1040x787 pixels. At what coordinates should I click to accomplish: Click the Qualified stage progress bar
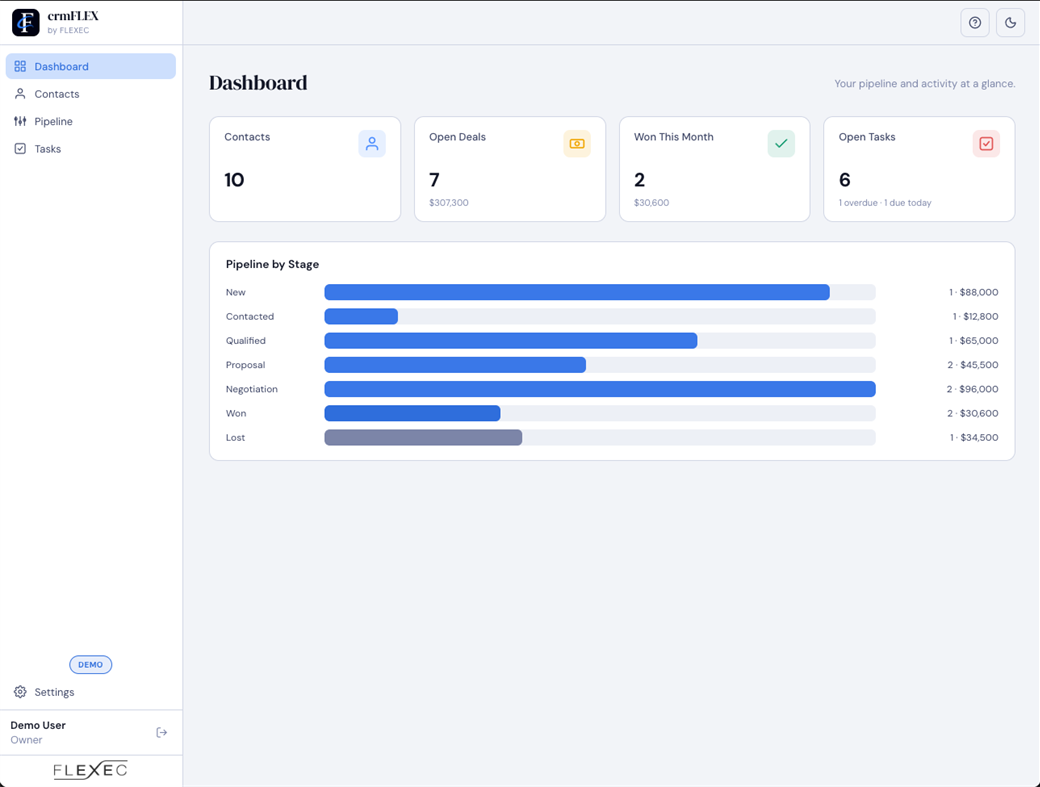tap(600, 340)
